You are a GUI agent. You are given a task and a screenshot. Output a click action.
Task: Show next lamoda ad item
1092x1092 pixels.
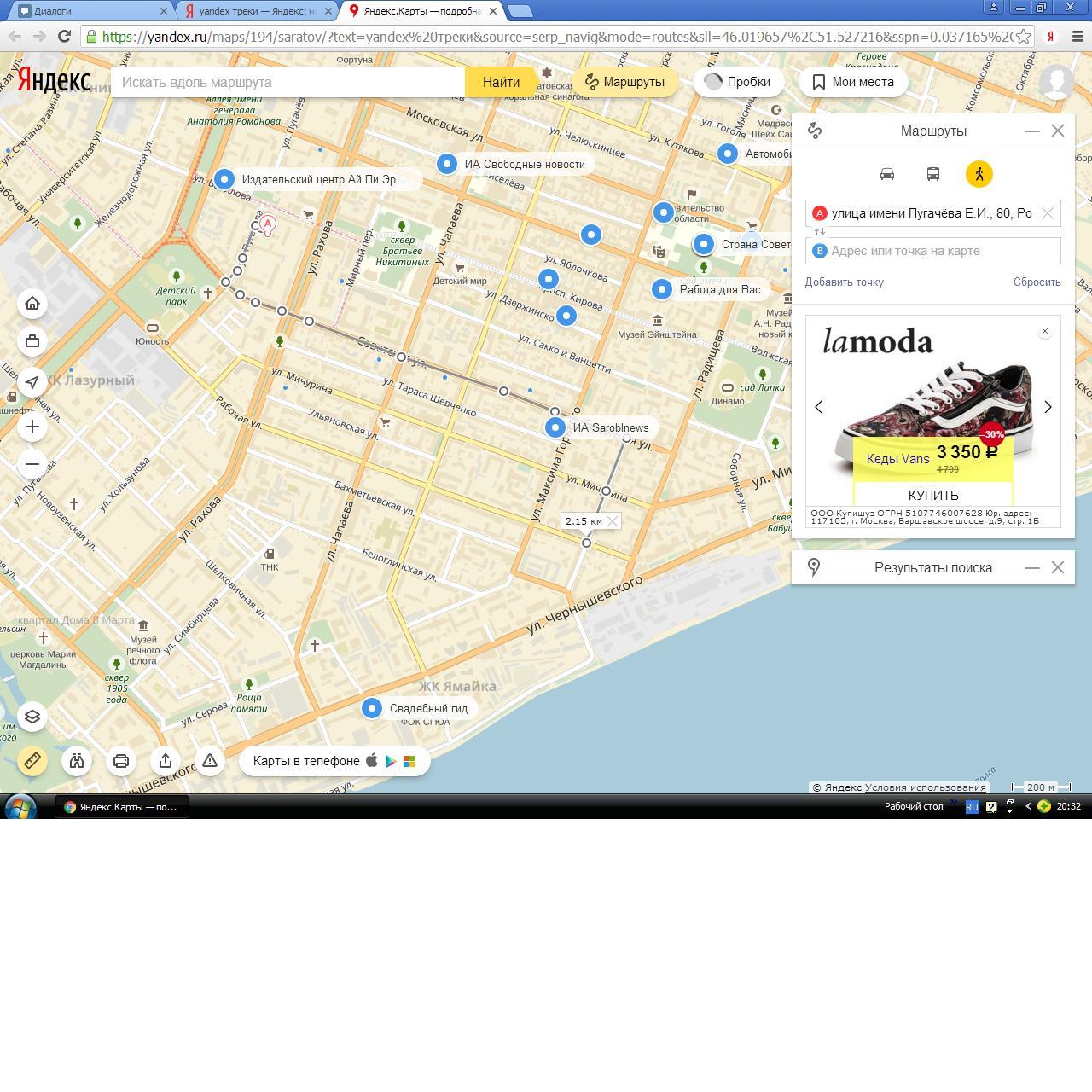coord(1048,407)
